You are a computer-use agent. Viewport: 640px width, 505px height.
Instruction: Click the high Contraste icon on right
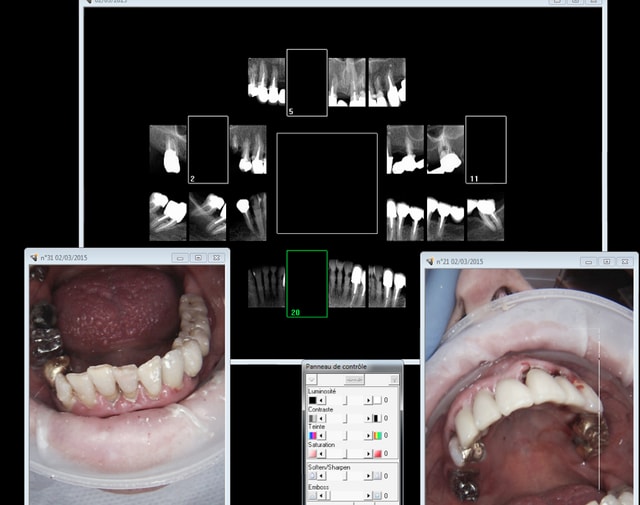(x=379, y=418)
